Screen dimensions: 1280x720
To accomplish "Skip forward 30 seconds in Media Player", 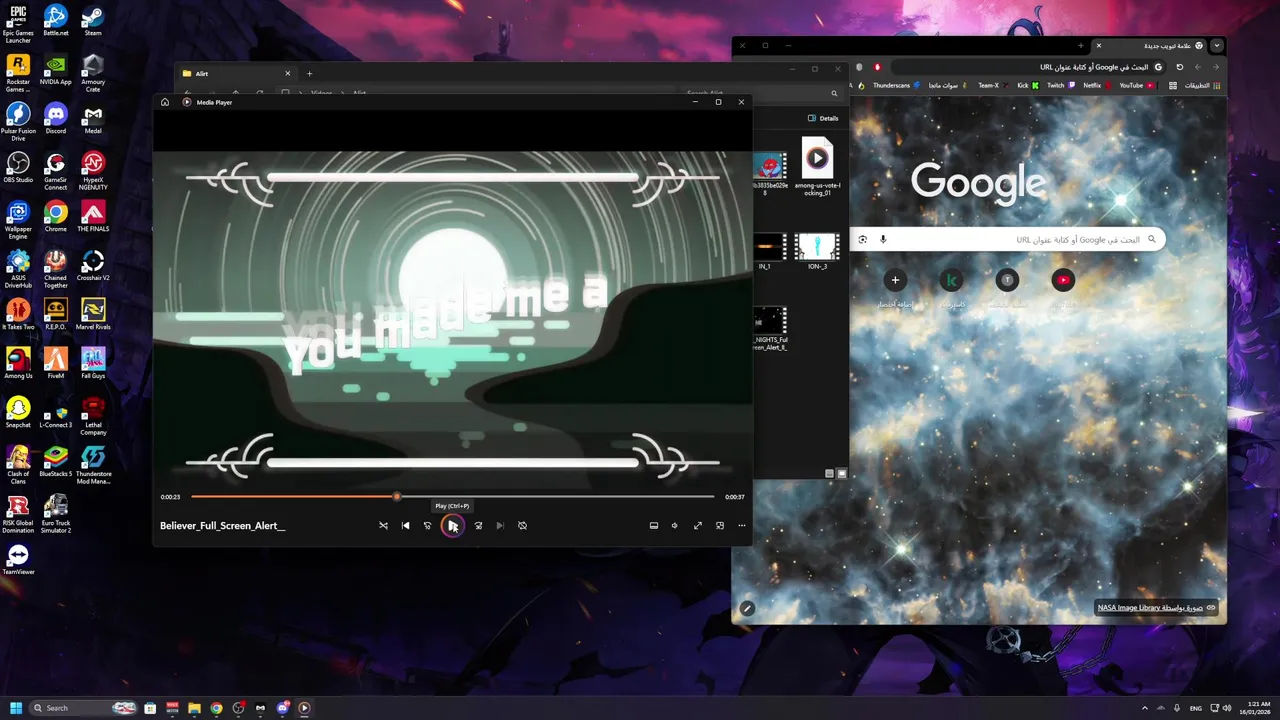I will pyautogui.click(x=478, y=525).
